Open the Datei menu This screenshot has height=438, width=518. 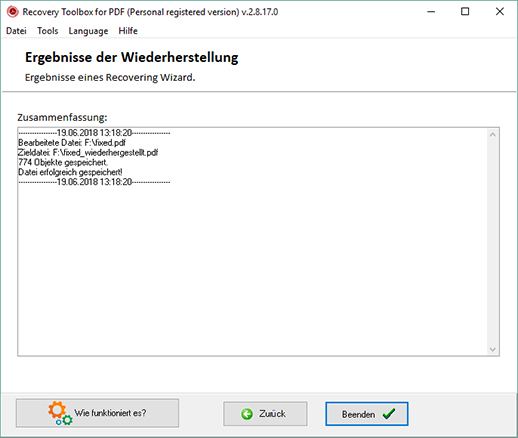16,31
